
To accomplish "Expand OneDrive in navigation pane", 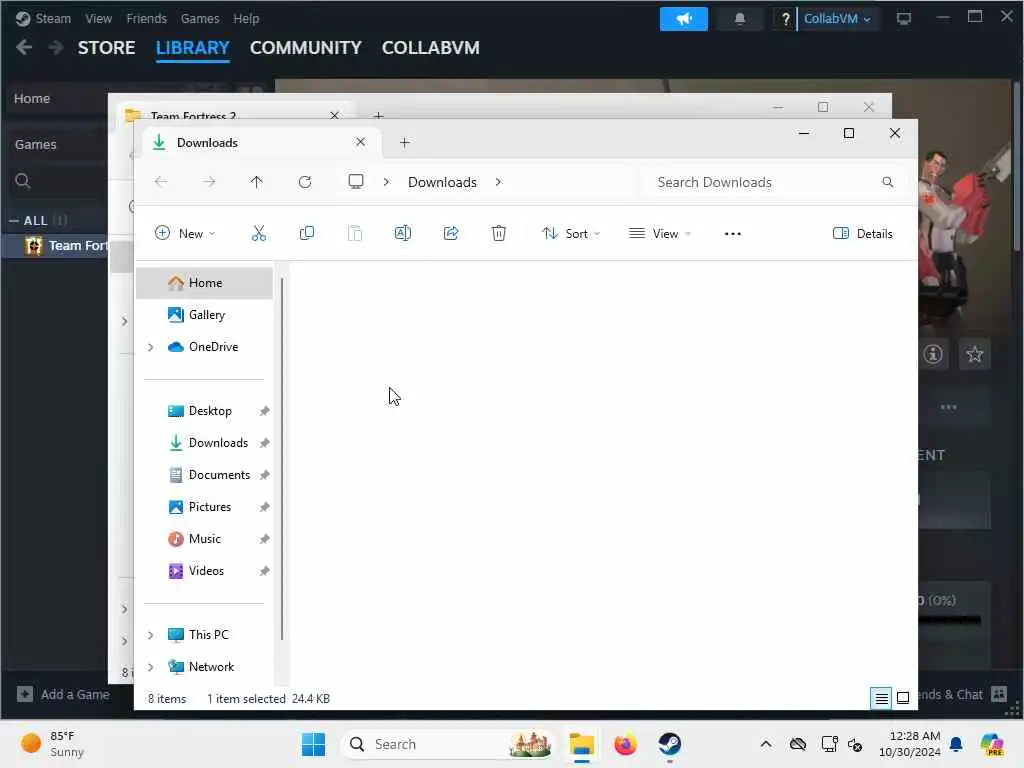I will click(151, 347).
